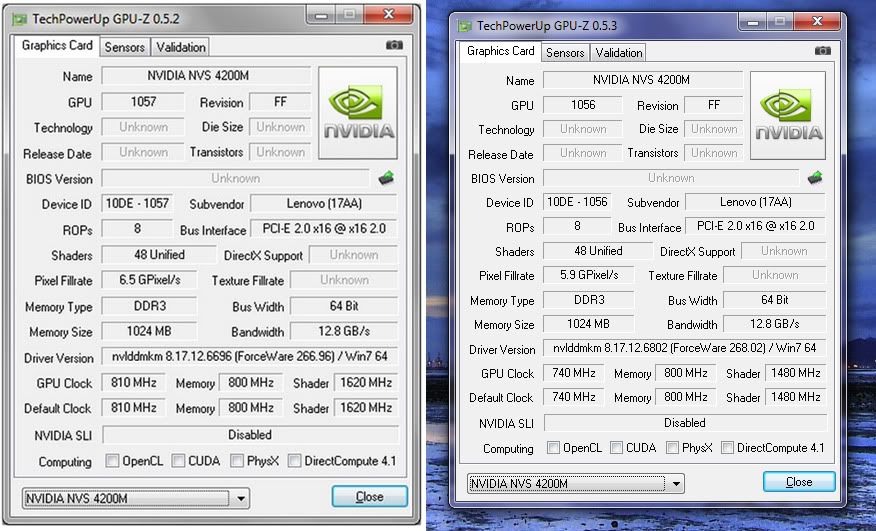Open Graphics Card tab in GPU-Z 0.5.3
Image resolution: width=876 pixels, height=531 pixels.
(x=501, y=51)
